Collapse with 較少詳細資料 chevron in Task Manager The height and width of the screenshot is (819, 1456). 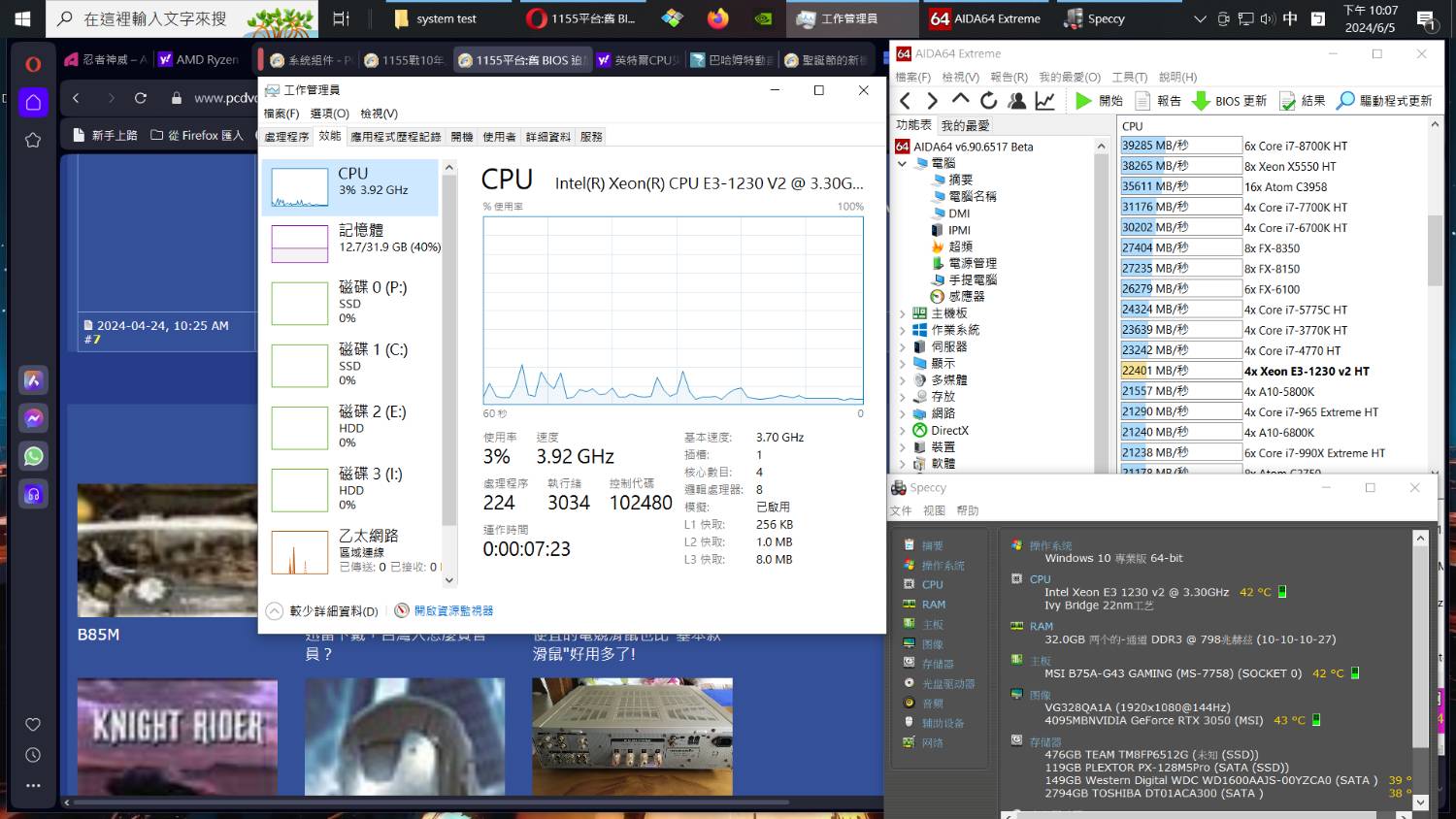point(274,610)
